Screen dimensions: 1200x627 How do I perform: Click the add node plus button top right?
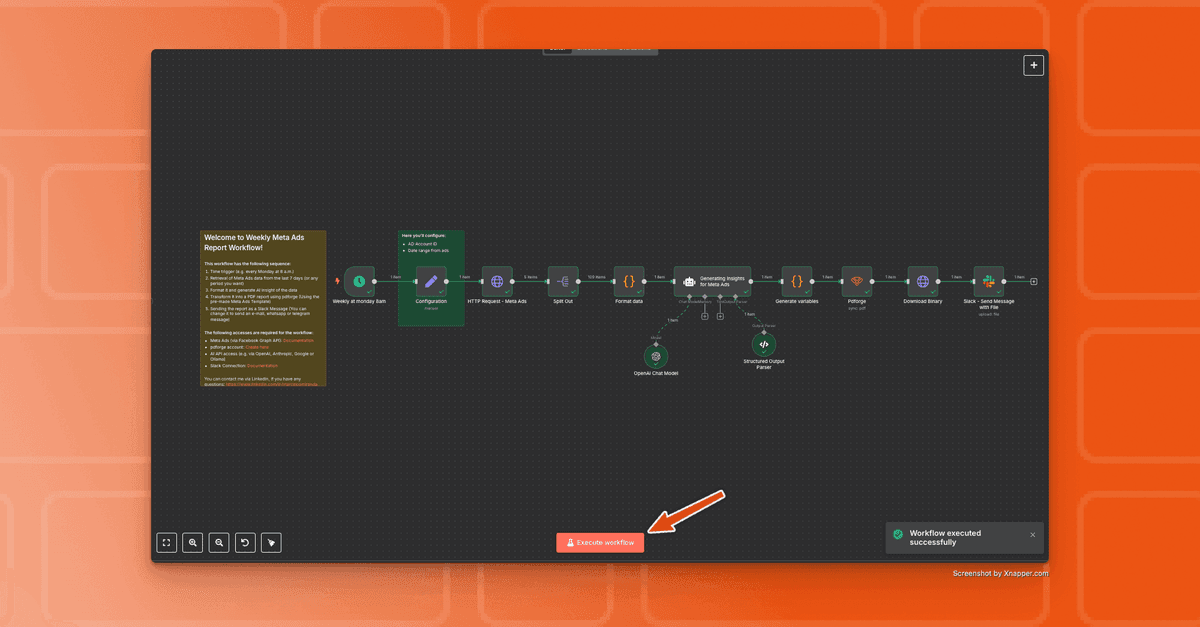click(1034, 65)
